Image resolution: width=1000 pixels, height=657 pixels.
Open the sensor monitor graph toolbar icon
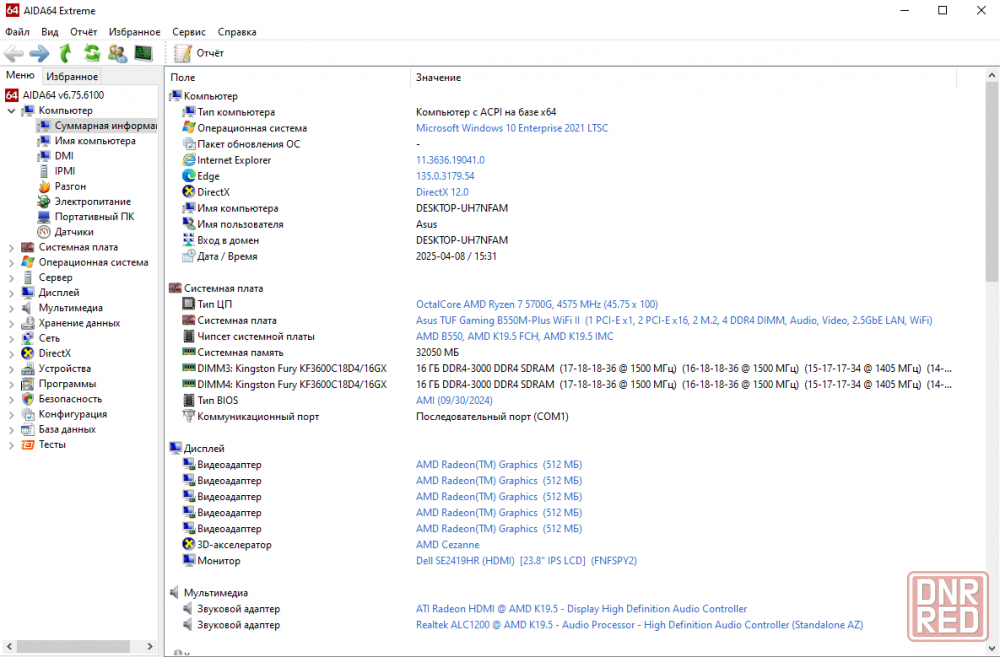point(143,54)
